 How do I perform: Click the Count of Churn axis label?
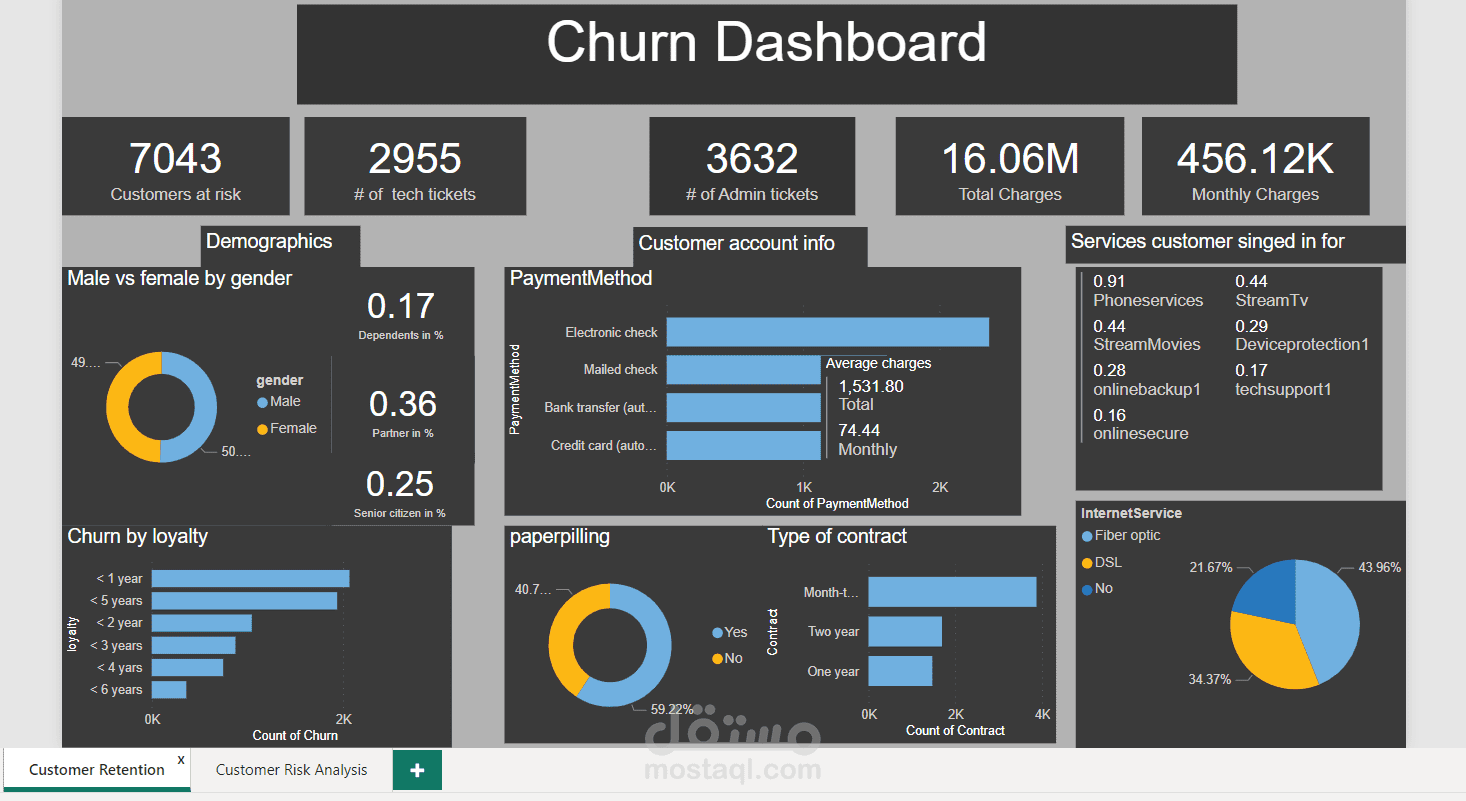pyautogui.click(x=295, y=735)
